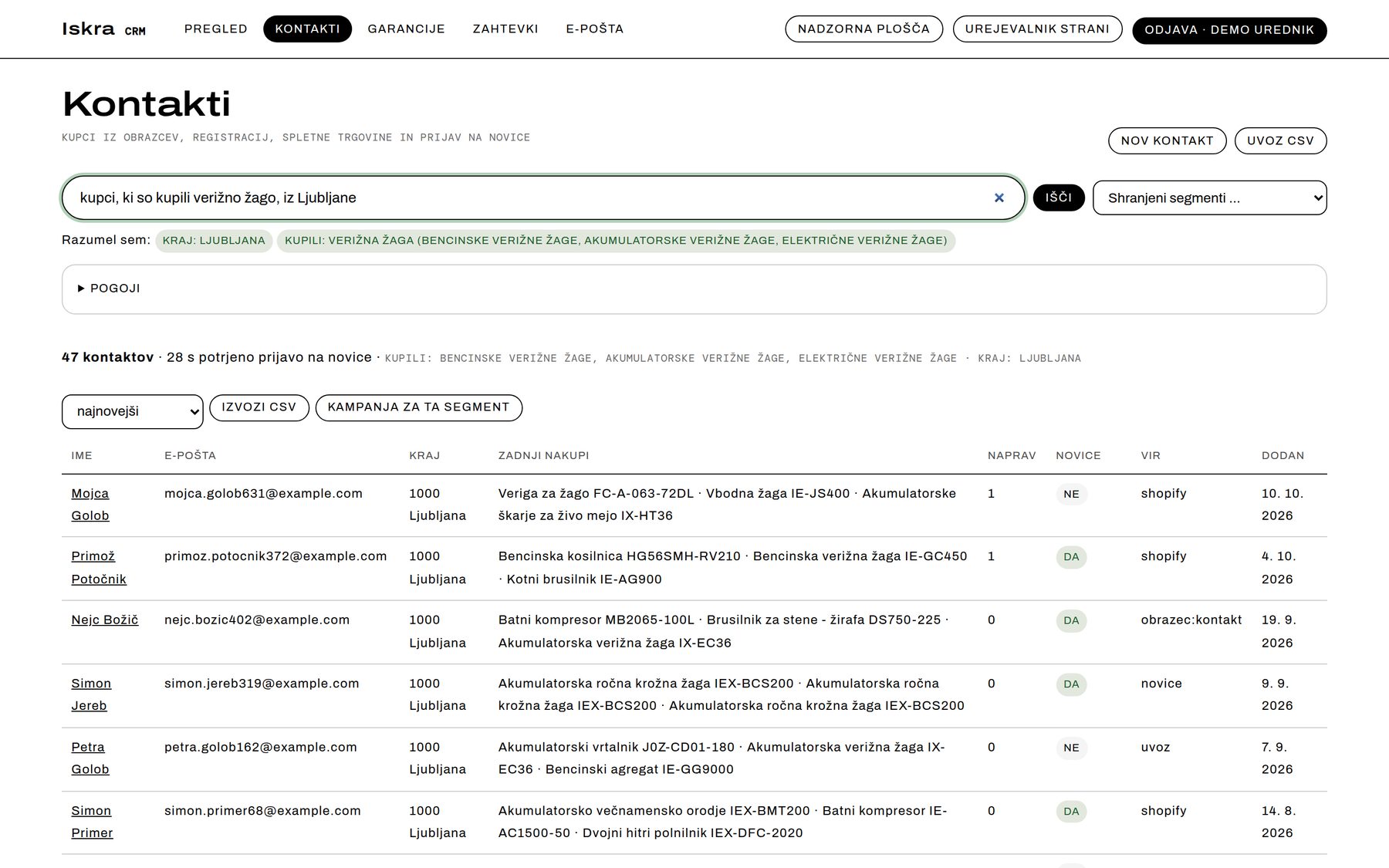Switch to the Pregled tab

216,29
